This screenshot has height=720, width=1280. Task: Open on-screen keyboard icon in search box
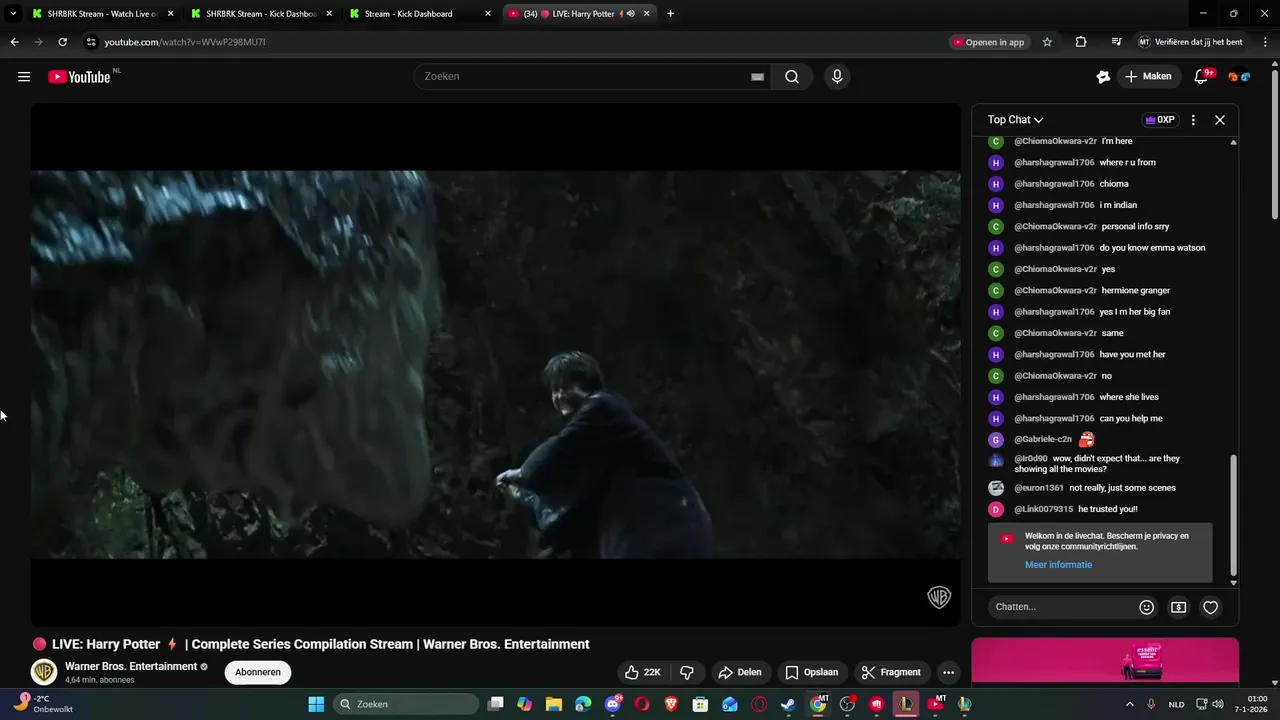point(757,77)
